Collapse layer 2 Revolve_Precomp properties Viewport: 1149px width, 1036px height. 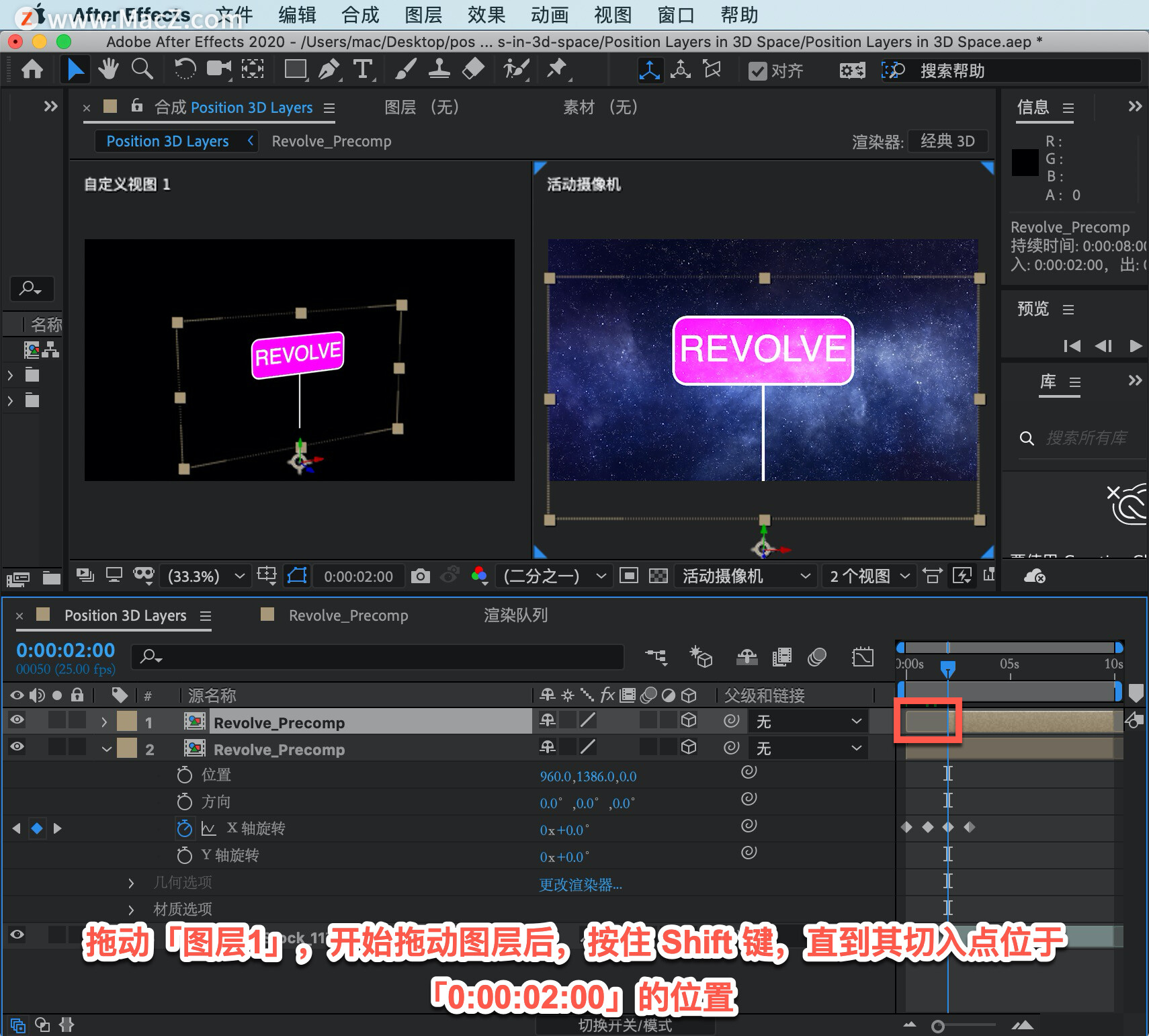point(106,749)
